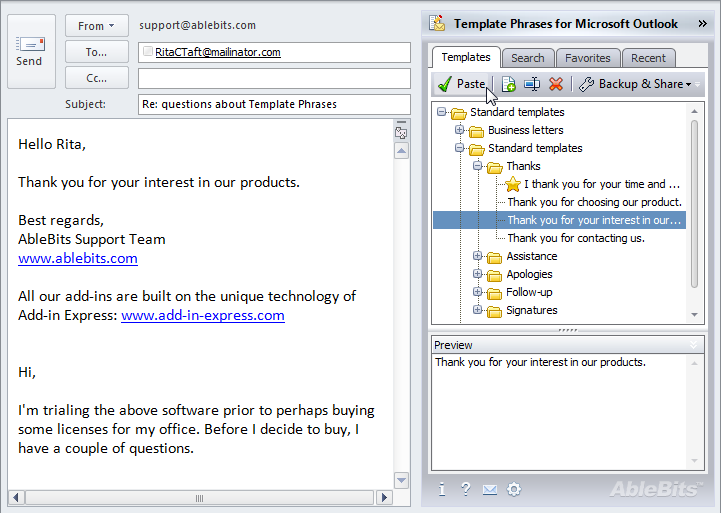Expand the Business letters folder
Viewport: 721px width, 513px height.
[459, 130]
